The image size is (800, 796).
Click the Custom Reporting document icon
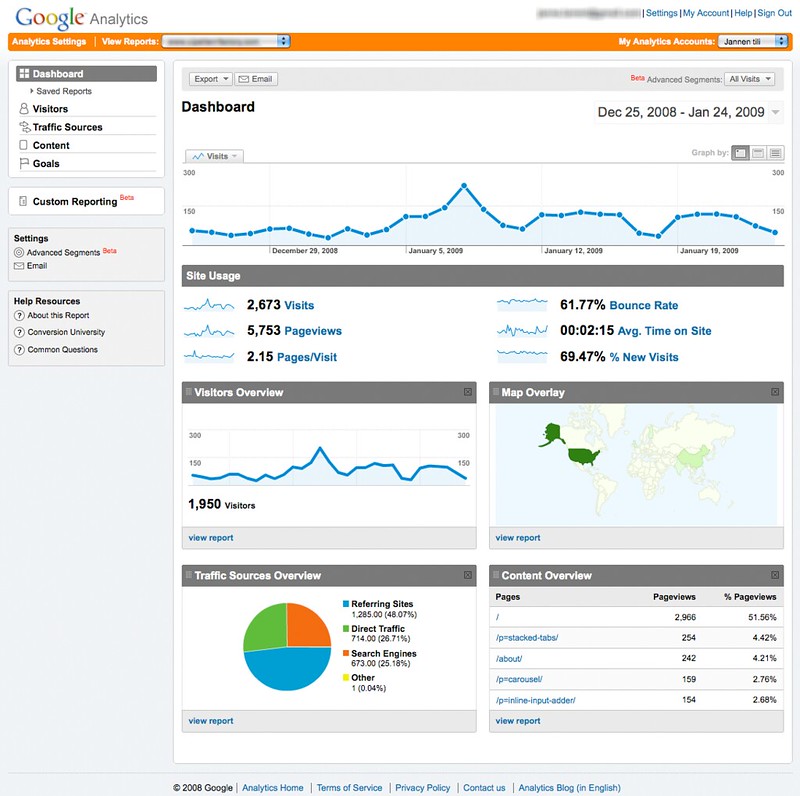pyautogui.click(x=22, y=201)
